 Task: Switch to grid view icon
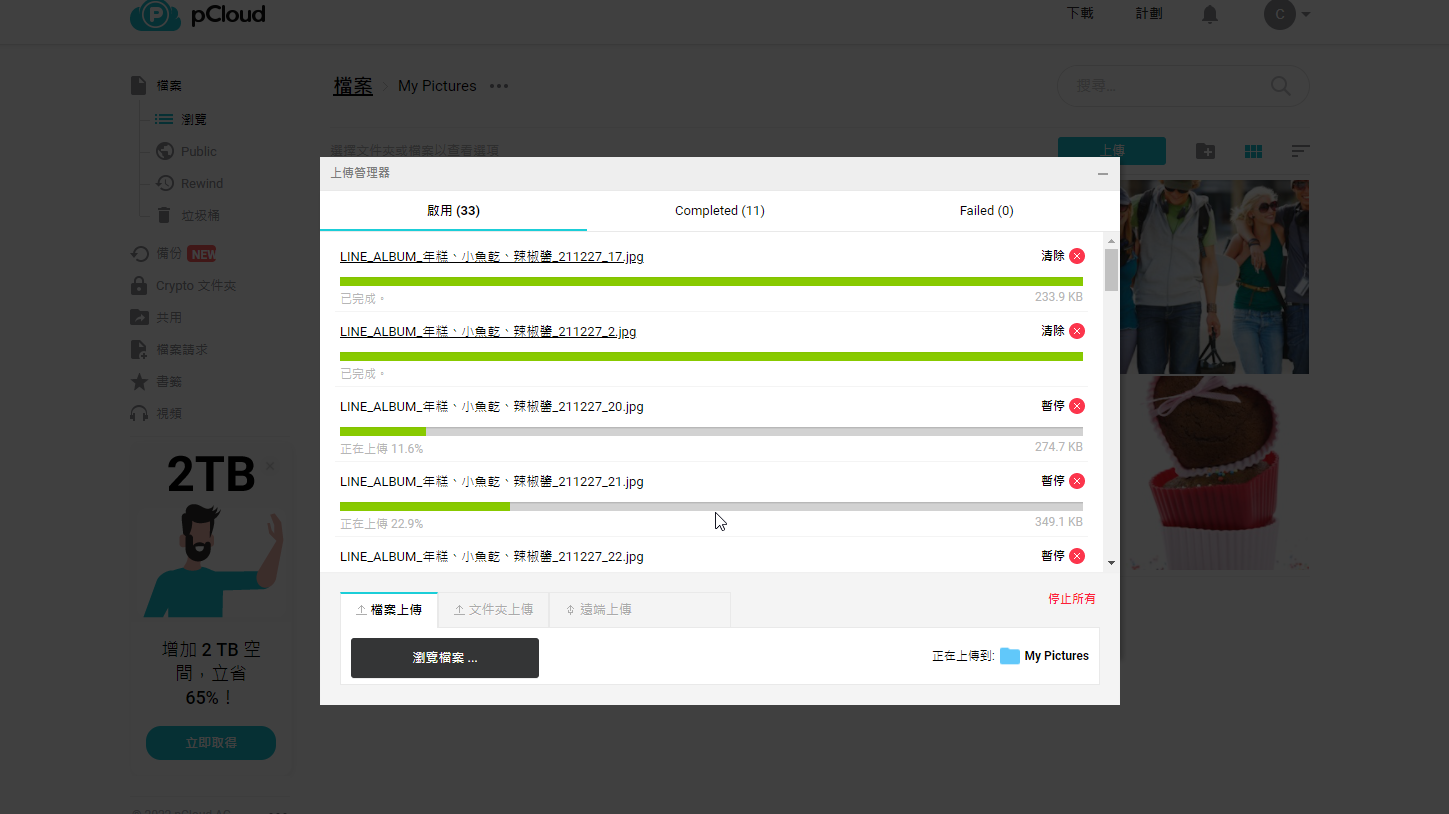[1253, 151]
